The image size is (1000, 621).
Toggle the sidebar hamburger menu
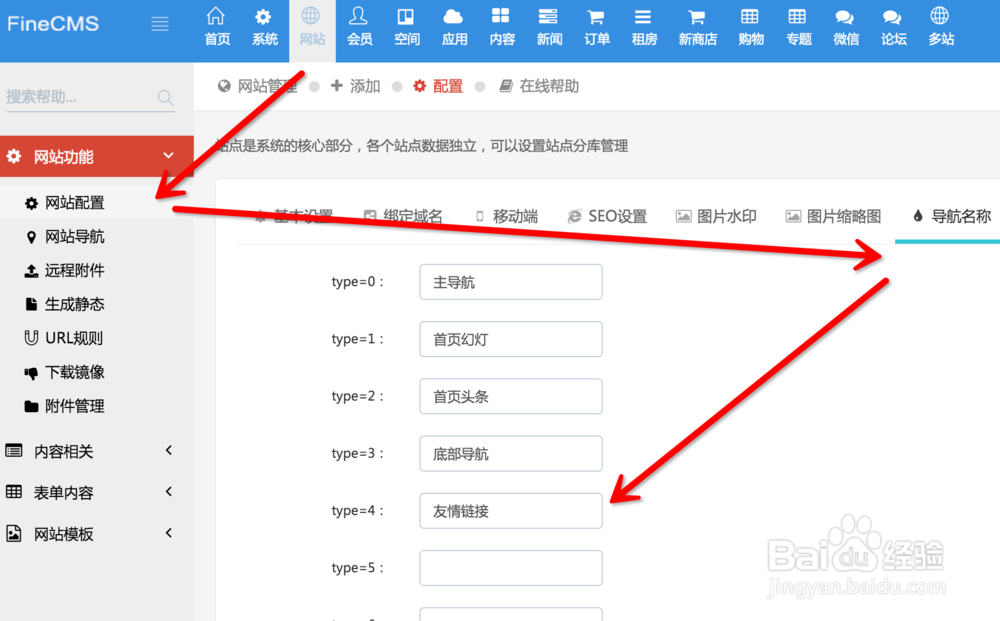coord(160,24)
